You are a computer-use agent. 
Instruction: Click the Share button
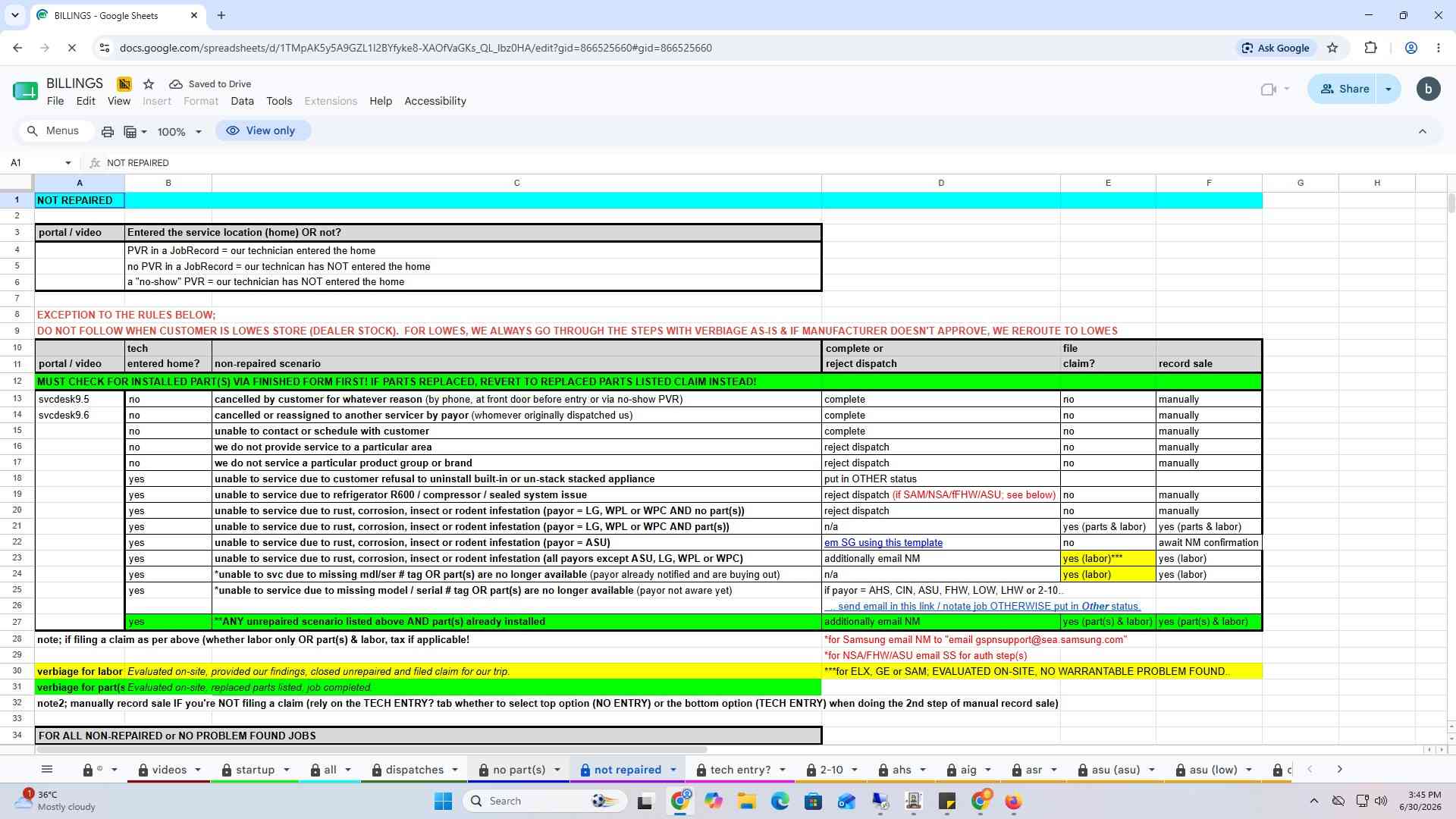[1344, 89]
